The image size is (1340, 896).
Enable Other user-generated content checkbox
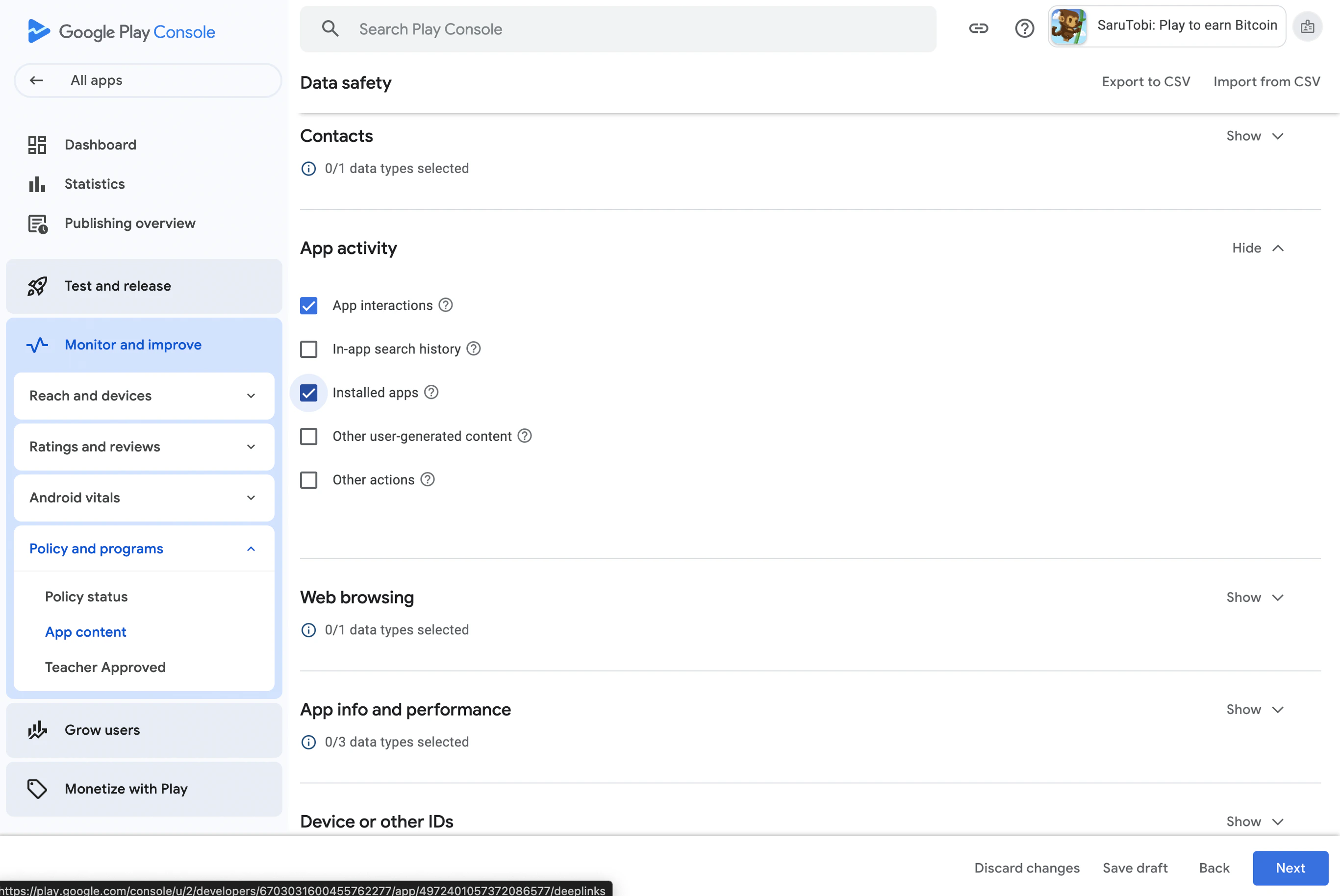click(x=308, y=437)
